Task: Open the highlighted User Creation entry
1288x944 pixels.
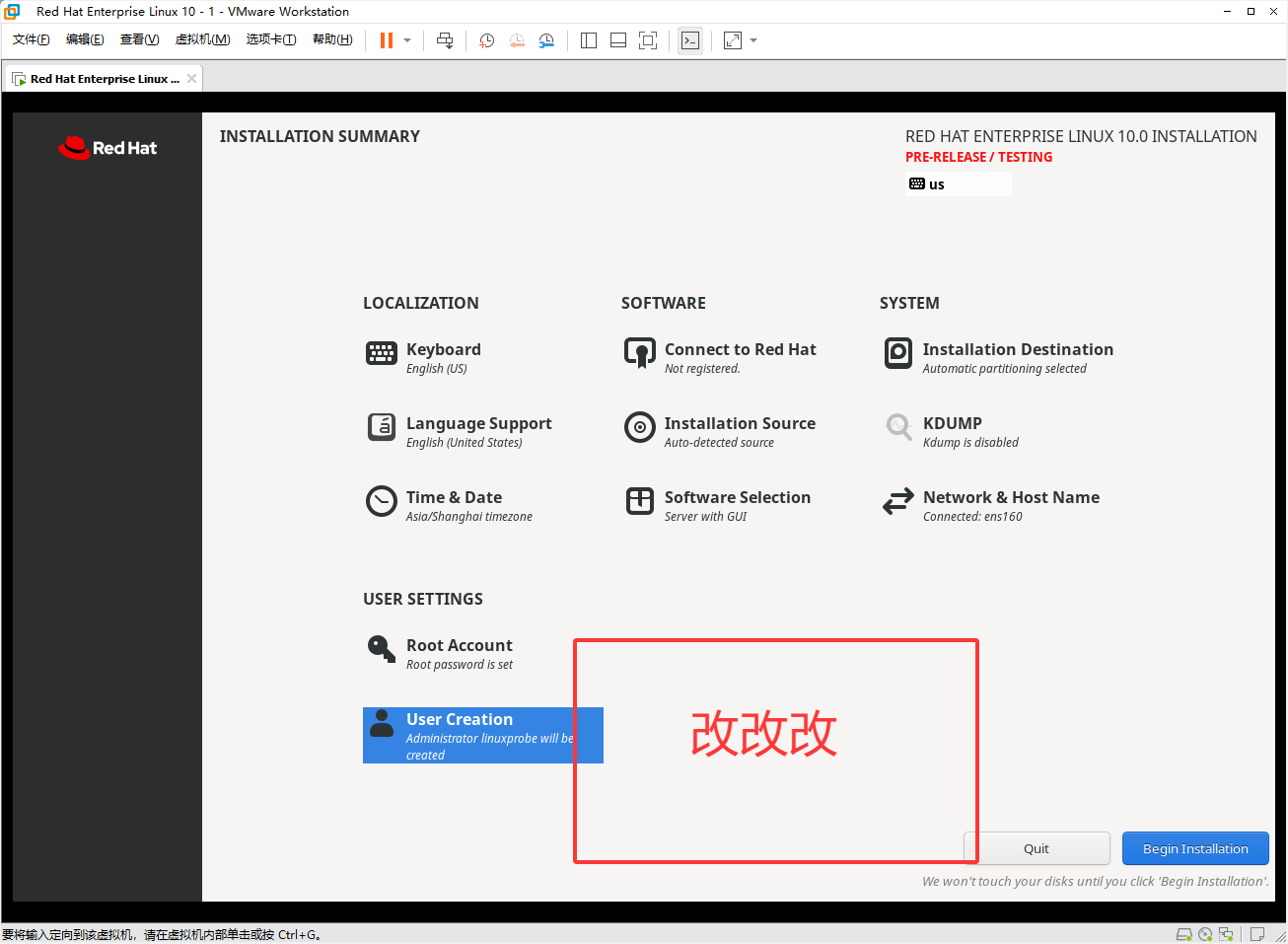Action: click(483, 735)
